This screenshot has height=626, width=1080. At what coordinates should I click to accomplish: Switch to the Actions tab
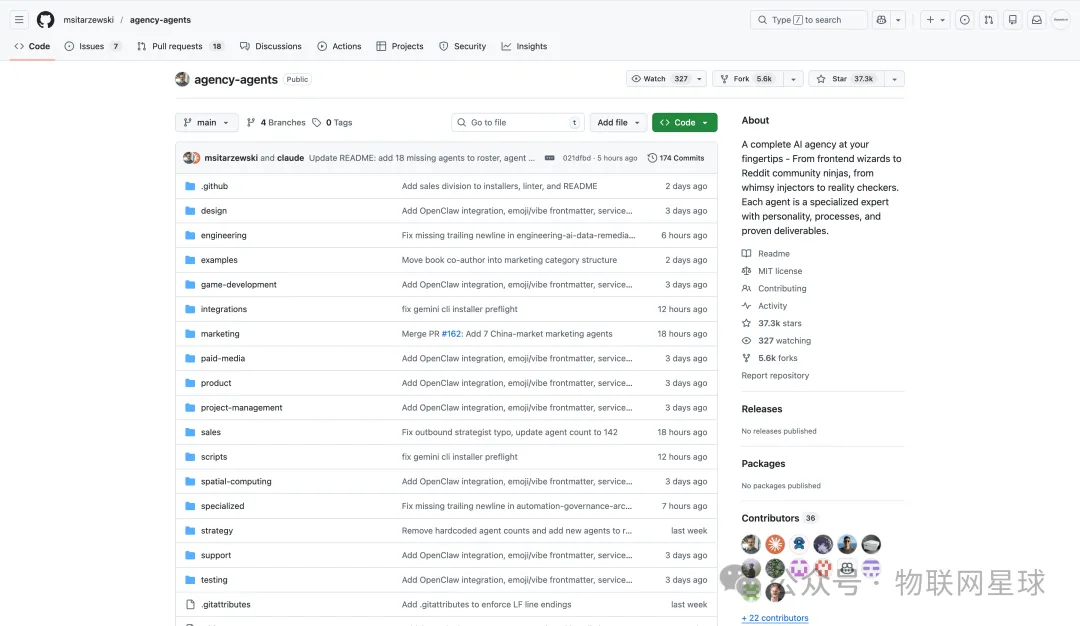[339, 46]
